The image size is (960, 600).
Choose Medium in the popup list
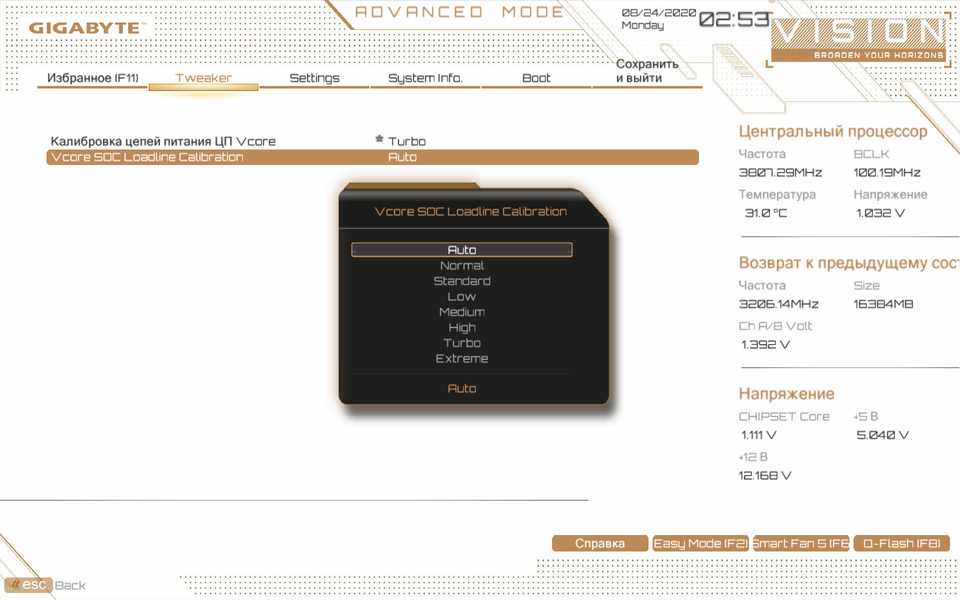coord(462,312)
